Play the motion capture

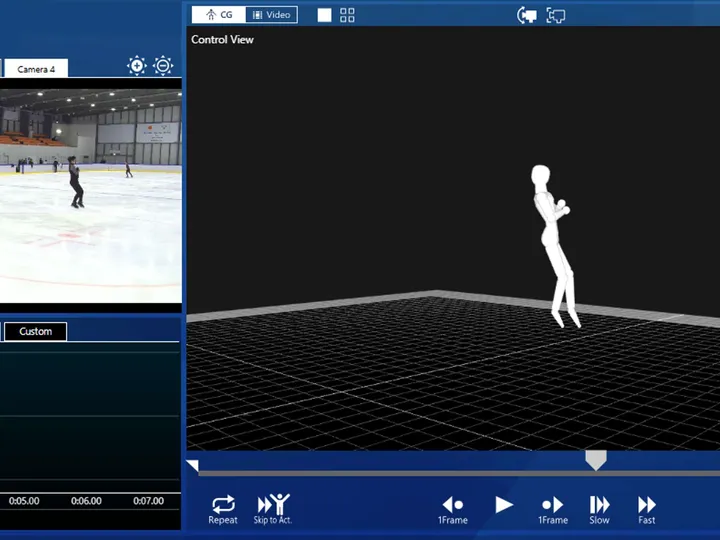click(504, 505)
